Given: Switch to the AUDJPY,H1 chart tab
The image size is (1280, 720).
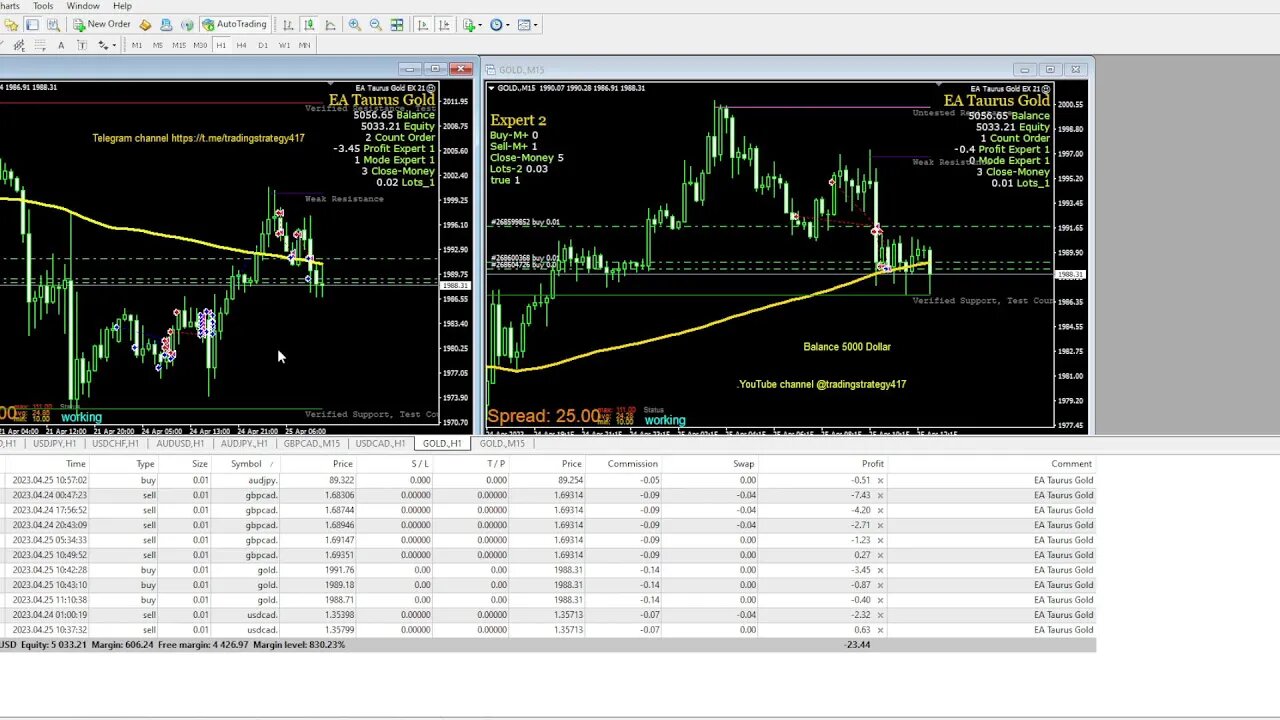Looking at the screenshot, I should [244, 443].
